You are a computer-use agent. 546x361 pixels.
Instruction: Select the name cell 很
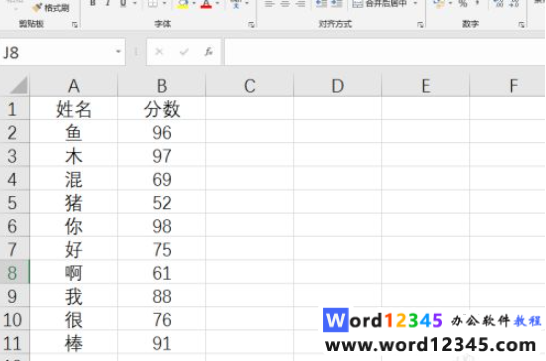pos(74,319)
